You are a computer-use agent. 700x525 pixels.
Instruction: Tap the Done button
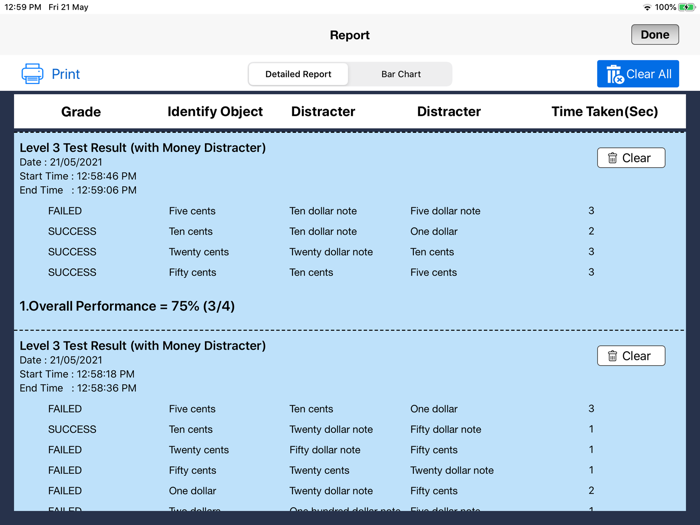(x=654, y=35)
